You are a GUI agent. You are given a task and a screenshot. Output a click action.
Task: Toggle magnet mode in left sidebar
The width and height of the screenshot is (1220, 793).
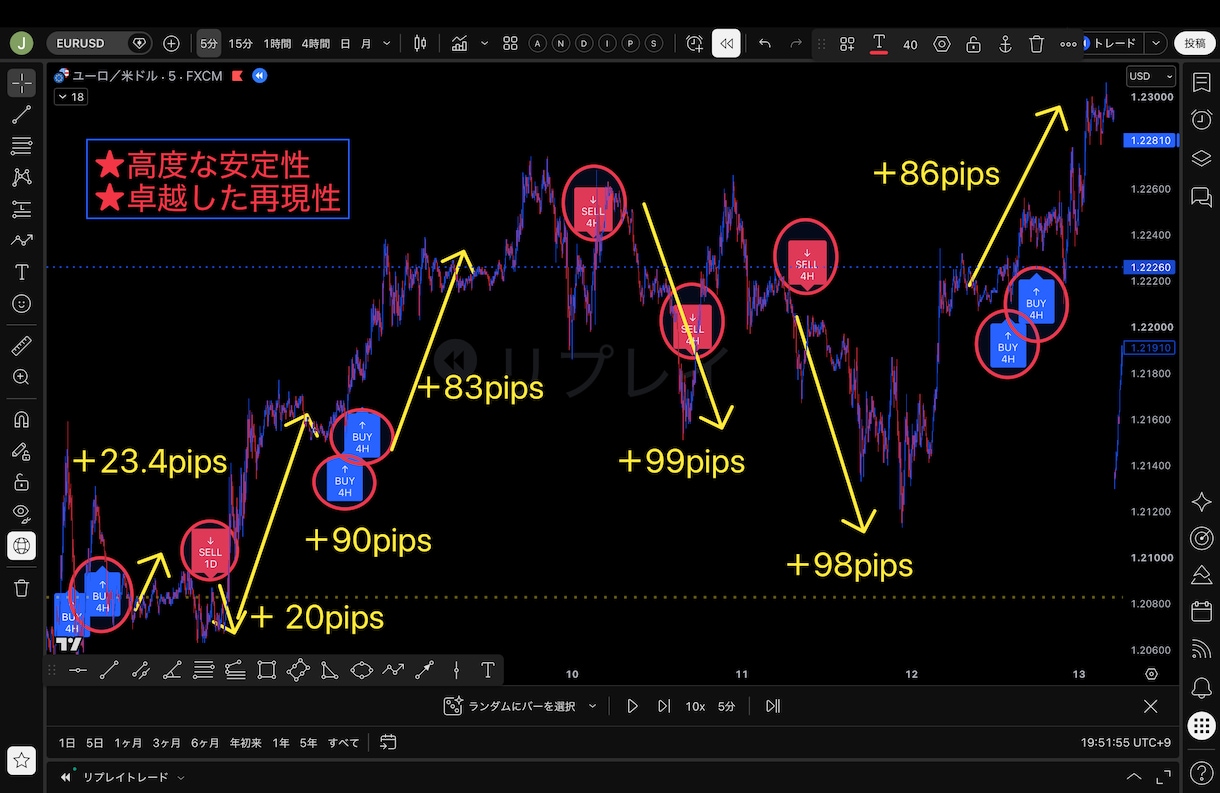point(21,419)
